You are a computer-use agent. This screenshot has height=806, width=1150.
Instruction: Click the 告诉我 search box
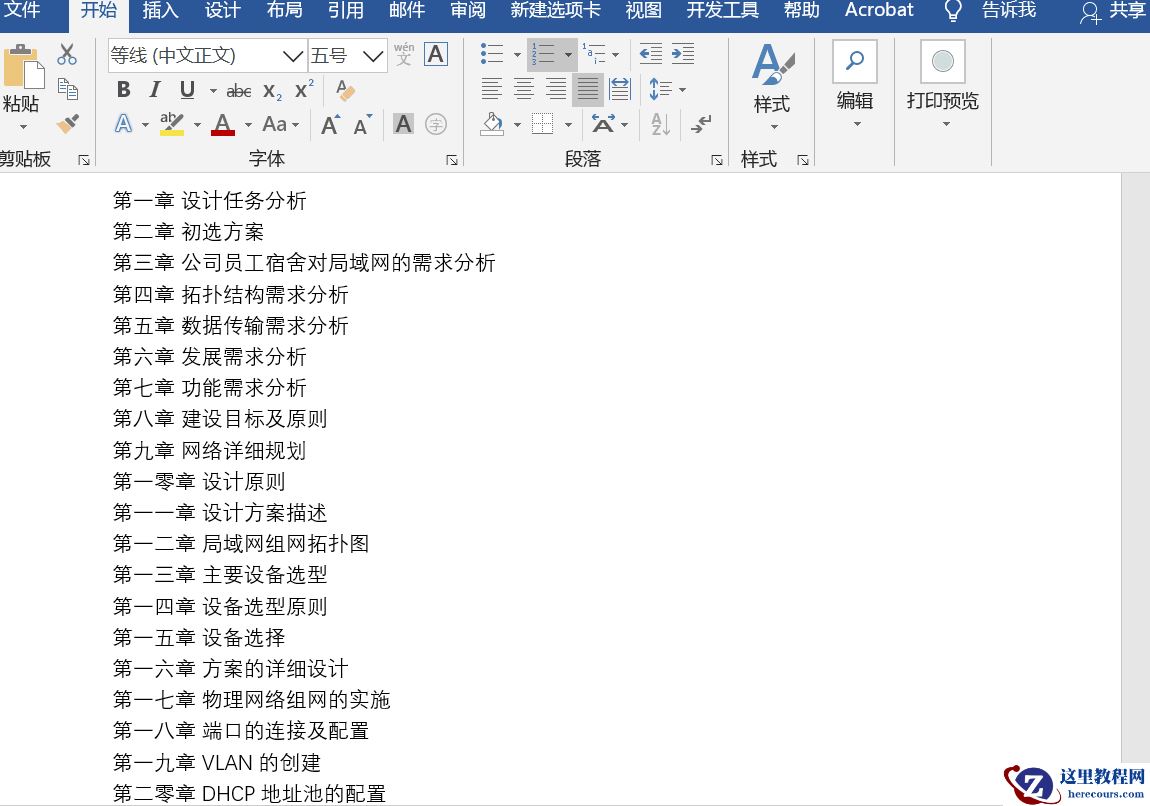[1009, 10]
